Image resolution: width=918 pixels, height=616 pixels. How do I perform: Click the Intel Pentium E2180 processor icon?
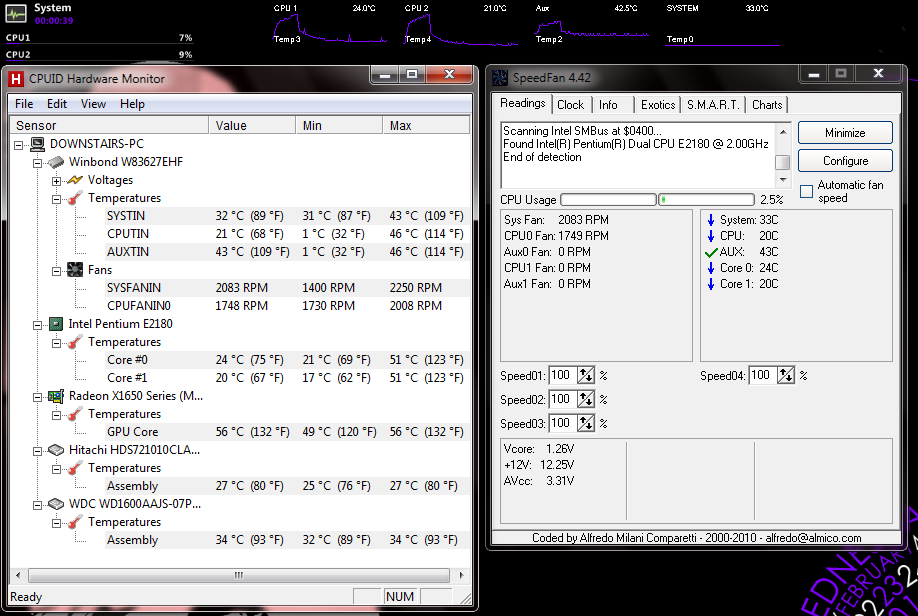(56, 324)
